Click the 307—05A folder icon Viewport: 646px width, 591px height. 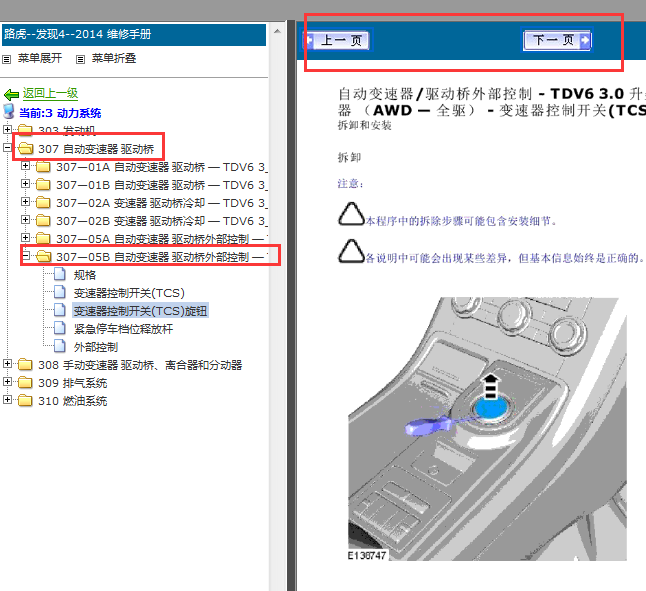43,238
